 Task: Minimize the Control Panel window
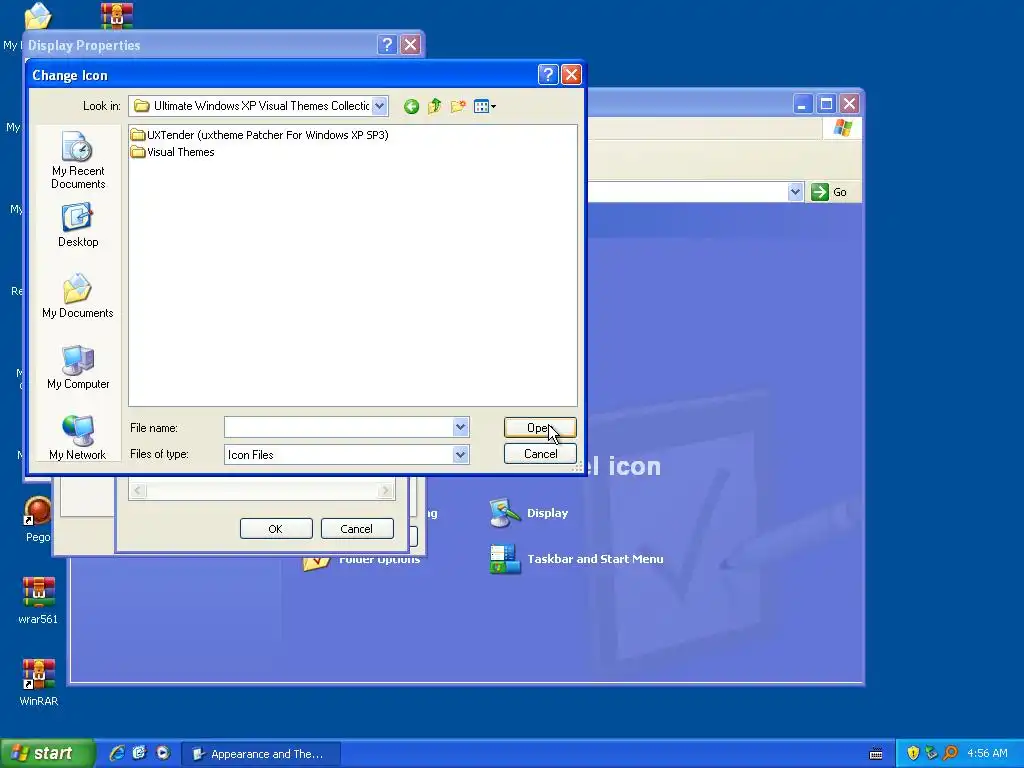[803, 103]
